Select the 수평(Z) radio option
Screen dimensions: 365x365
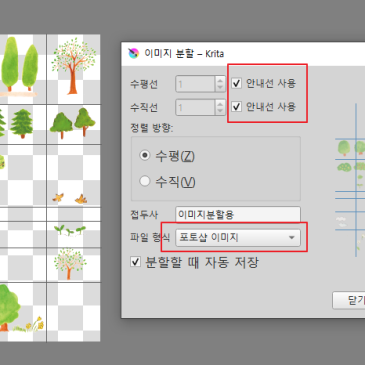145,155
